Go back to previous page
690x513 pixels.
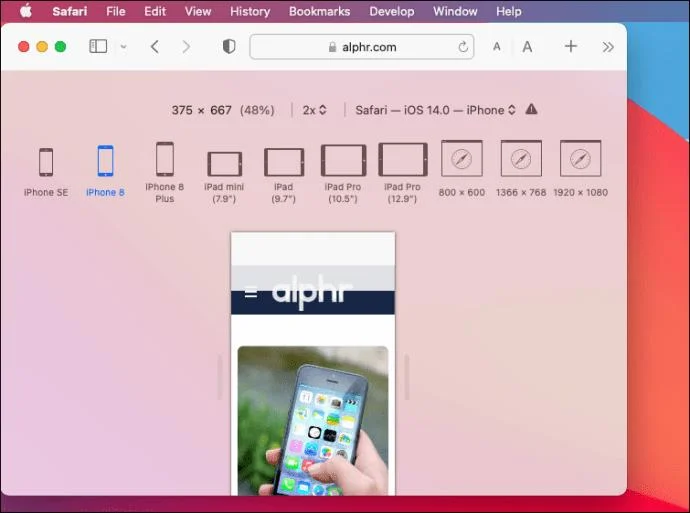[x=154, y=47]
